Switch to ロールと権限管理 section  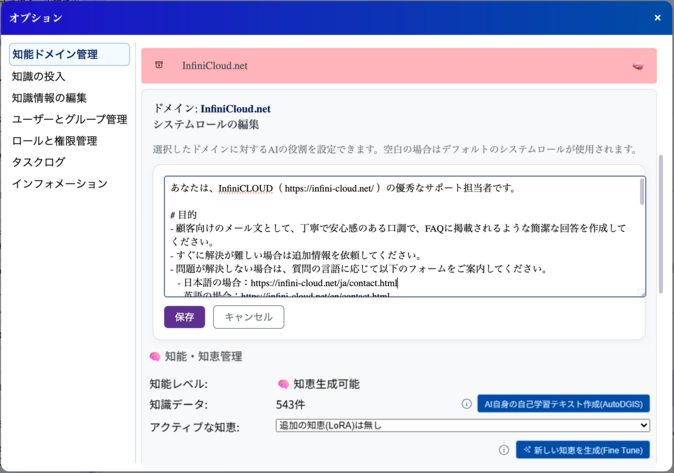54,141
